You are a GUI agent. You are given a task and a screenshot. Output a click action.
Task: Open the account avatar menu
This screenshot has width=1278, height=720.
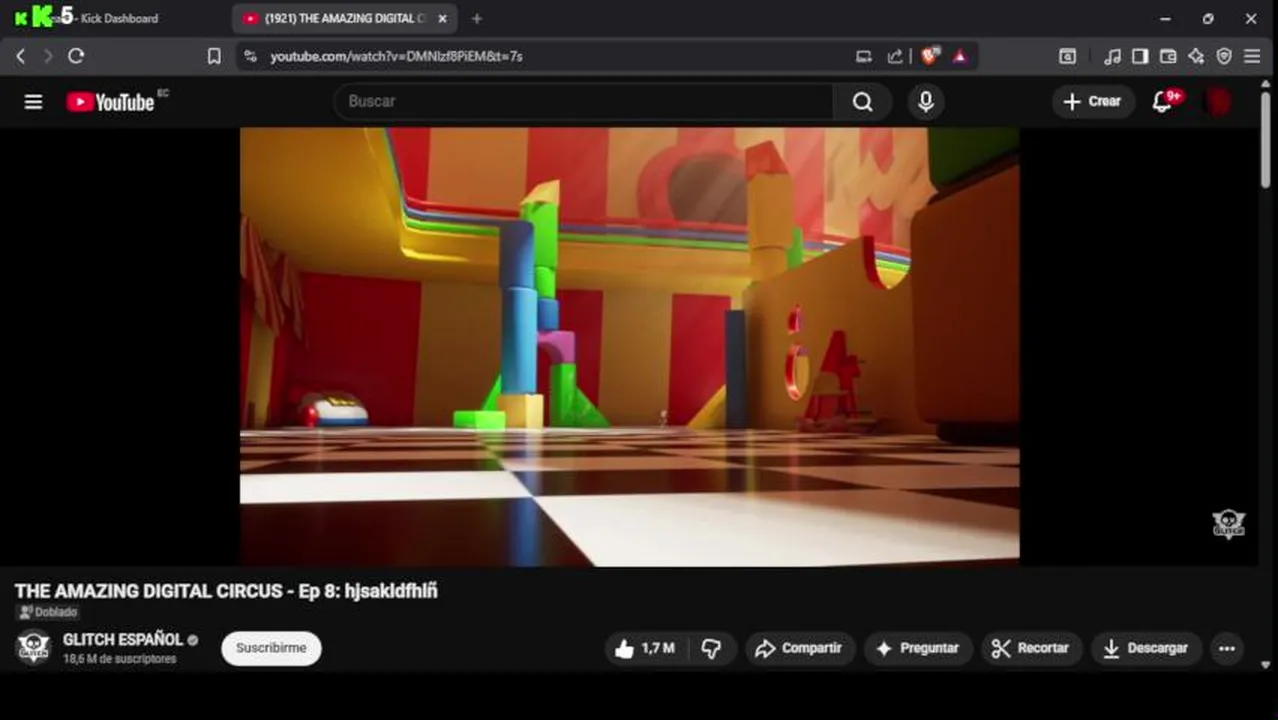1218,101
